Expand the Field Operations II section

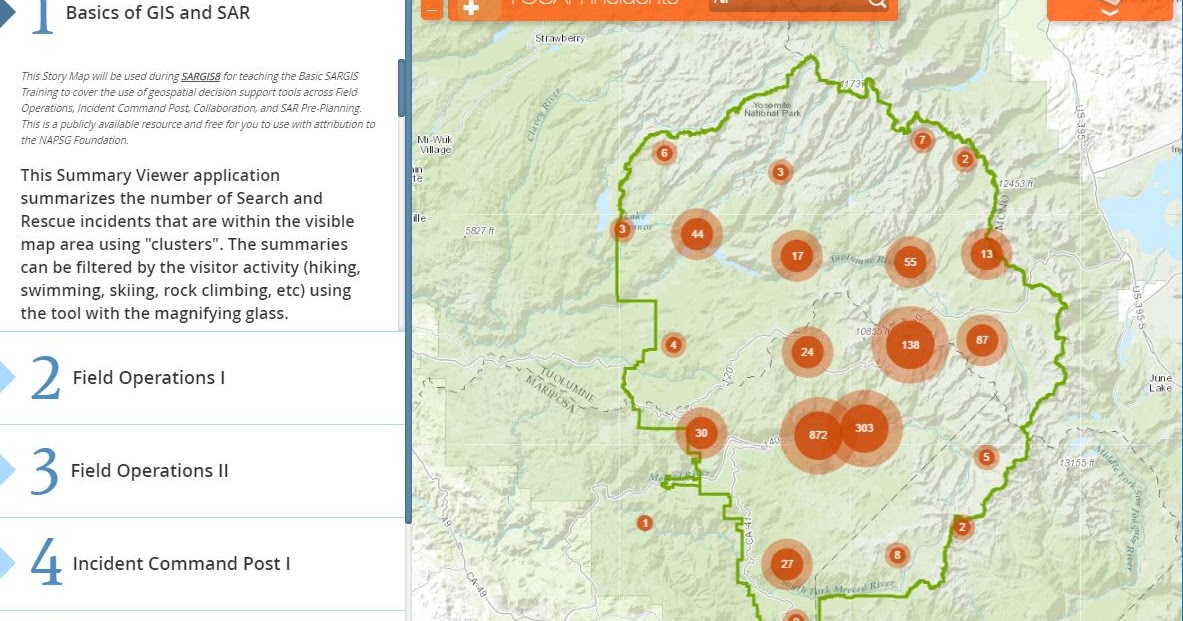coord(150,471)
